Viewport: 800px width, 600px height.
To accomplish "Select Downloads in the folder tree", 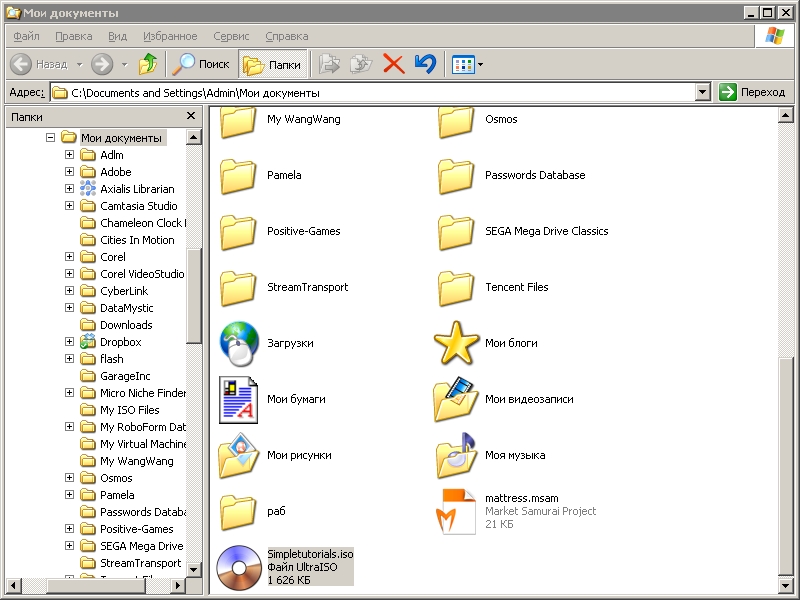I will click(126, 325).
